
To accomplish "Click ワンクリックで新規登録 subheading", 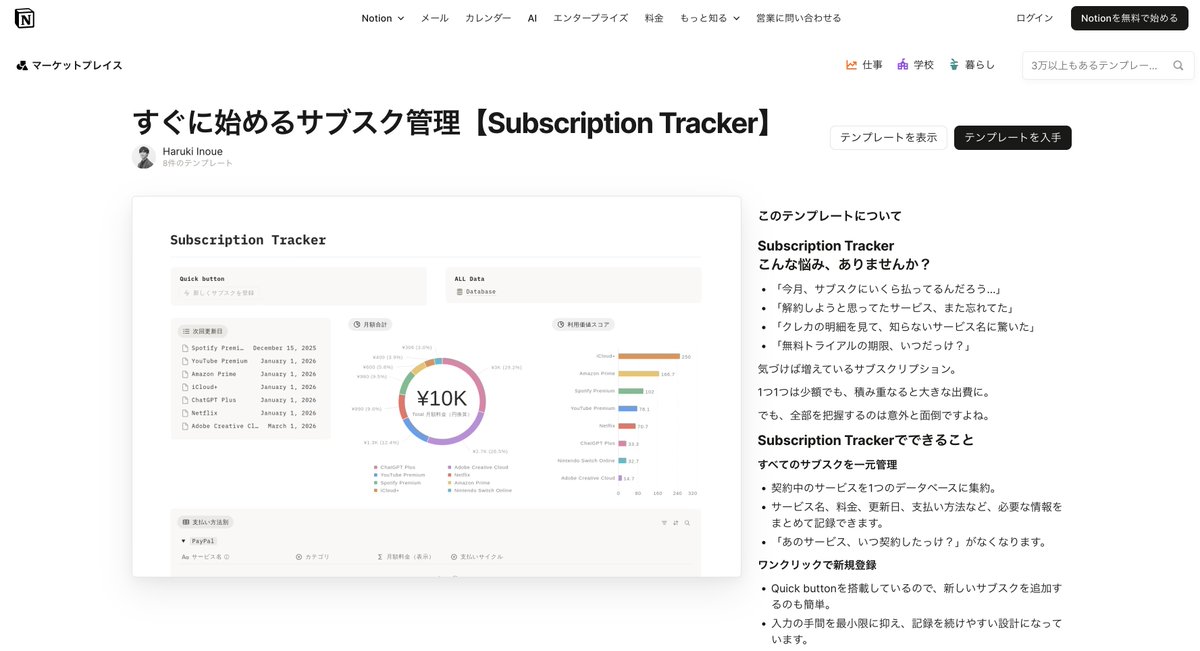I will tap(817, 565).
